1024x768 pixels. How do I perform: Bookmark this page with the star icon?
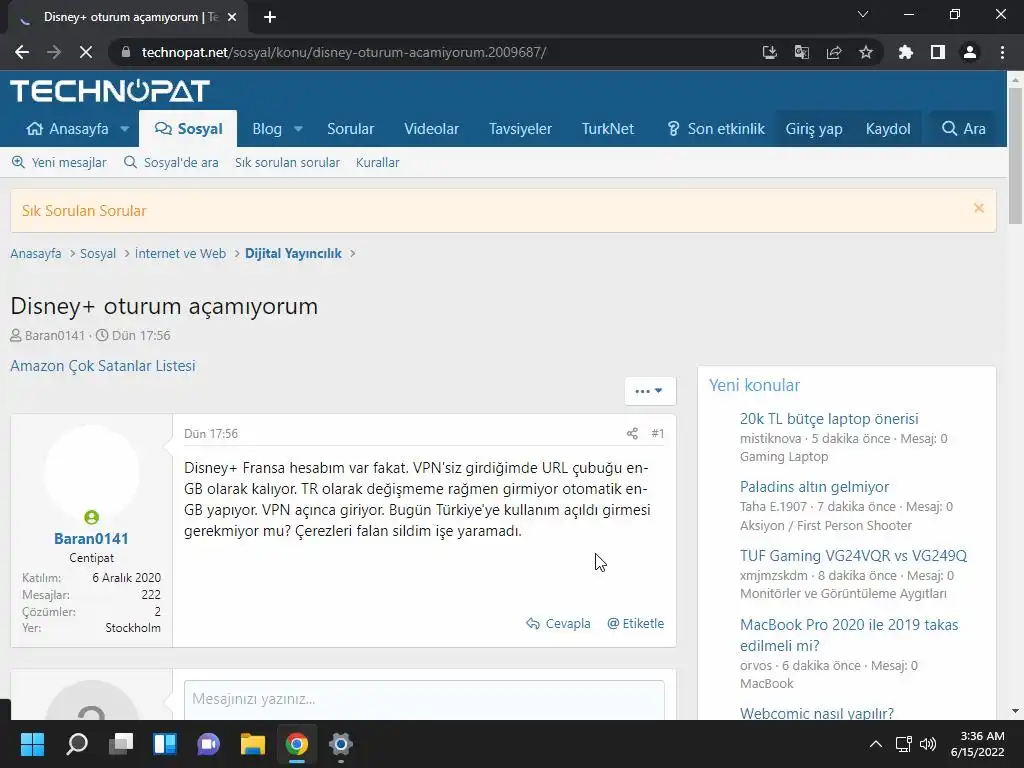[866, 52]
